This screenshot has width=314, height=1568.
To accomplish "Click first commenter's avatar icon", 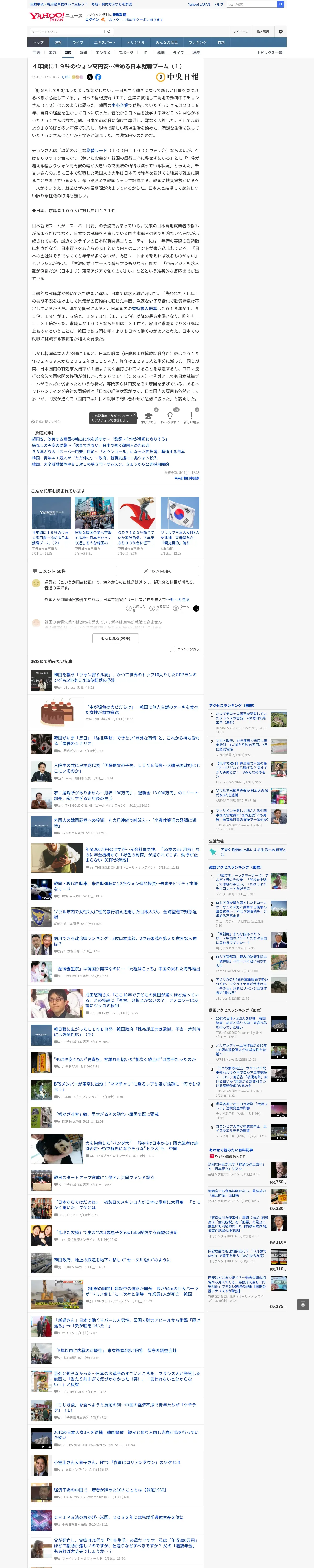I will (x=36, y=583).
